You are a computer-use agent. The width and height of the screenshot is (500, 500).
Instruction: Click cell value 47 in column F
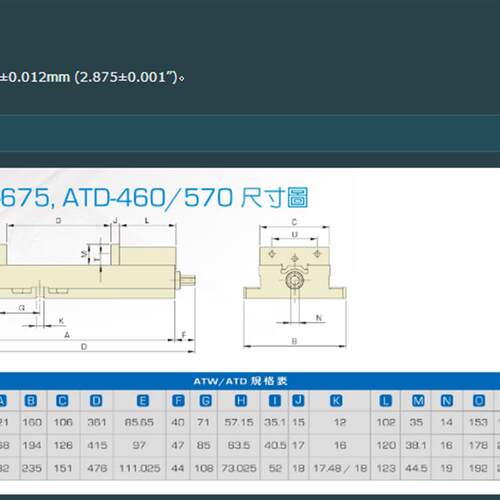coord(178,445)
